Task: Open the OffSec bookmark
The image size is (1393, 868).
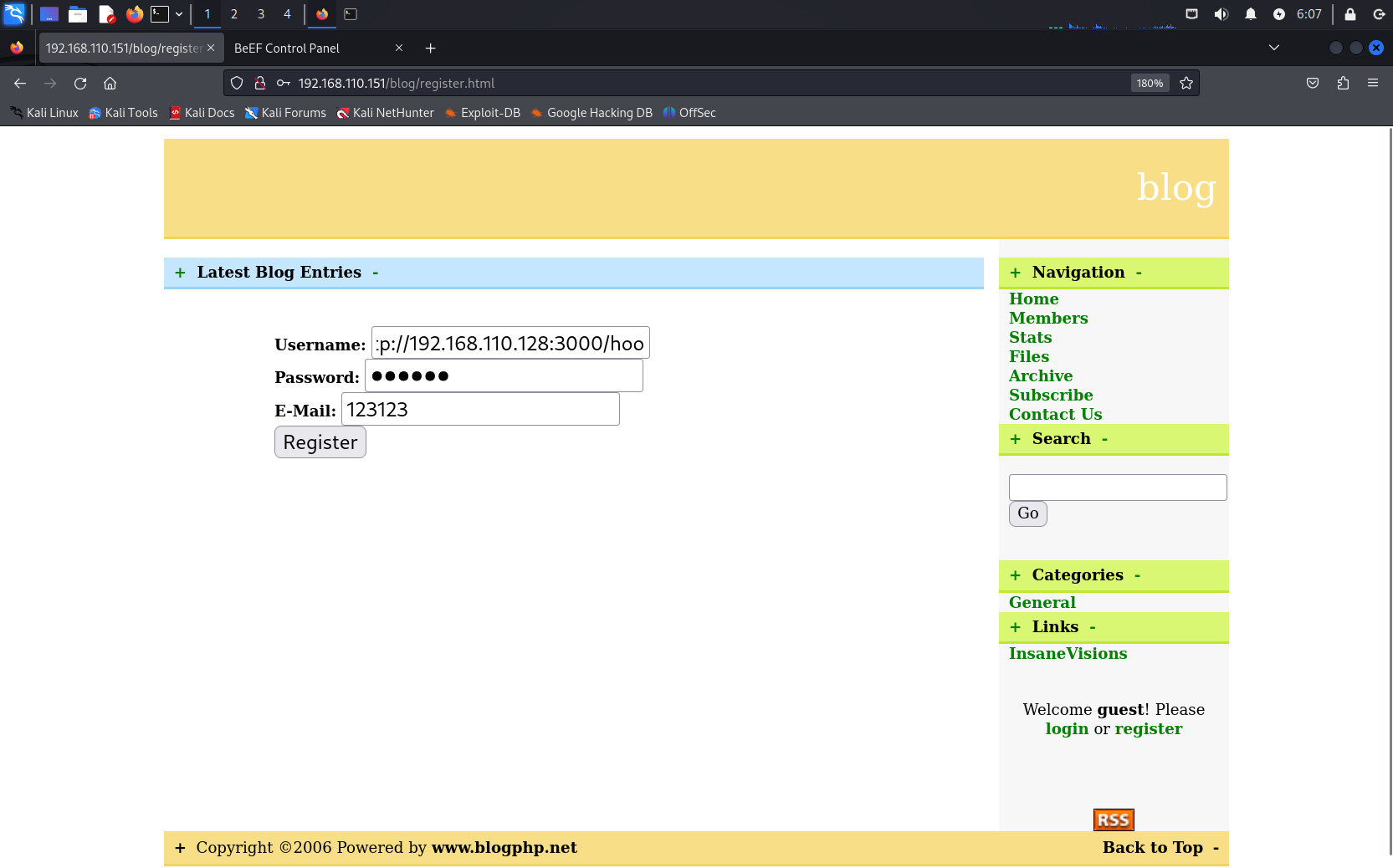Action: (689, 113)
